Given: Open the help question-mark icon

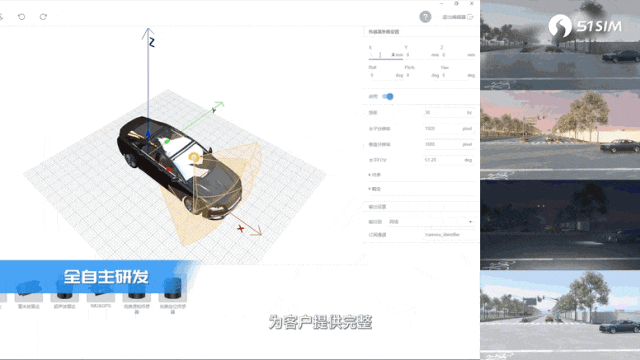Looking at the screenshot, I should (425, 17).
